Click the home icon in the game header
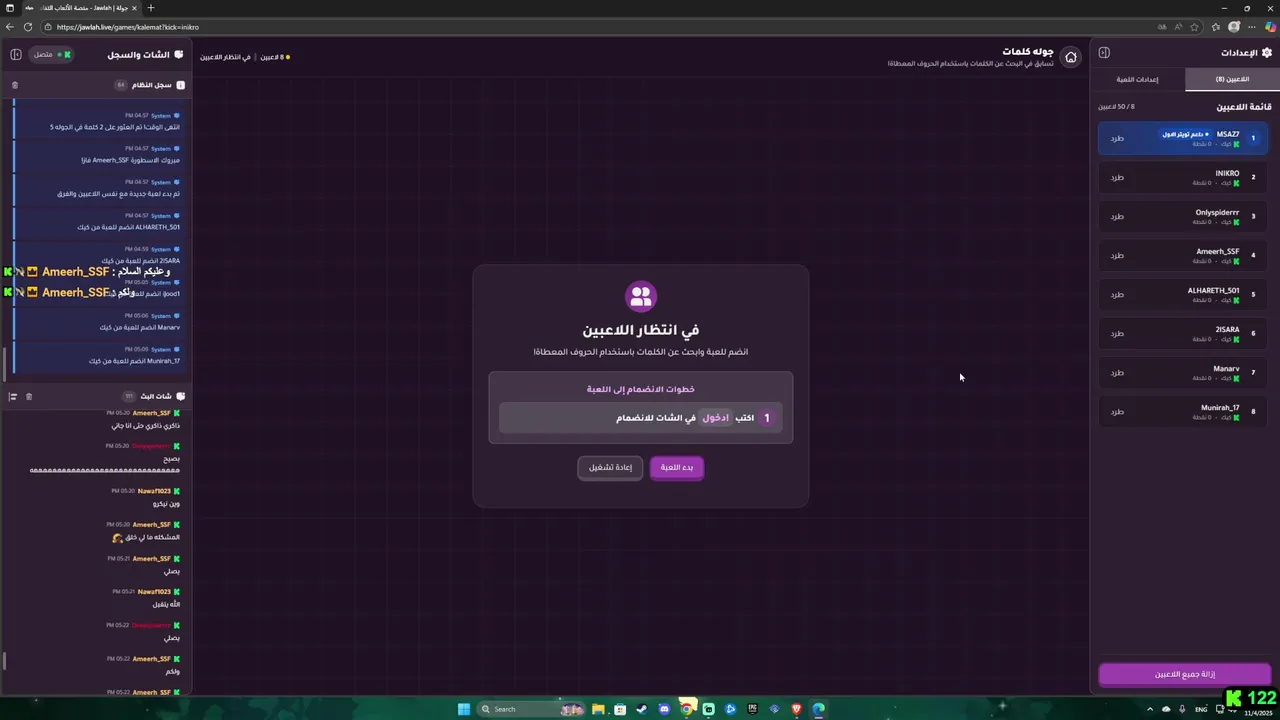This screenshot has width=1280, height=720. point(1071,57)
